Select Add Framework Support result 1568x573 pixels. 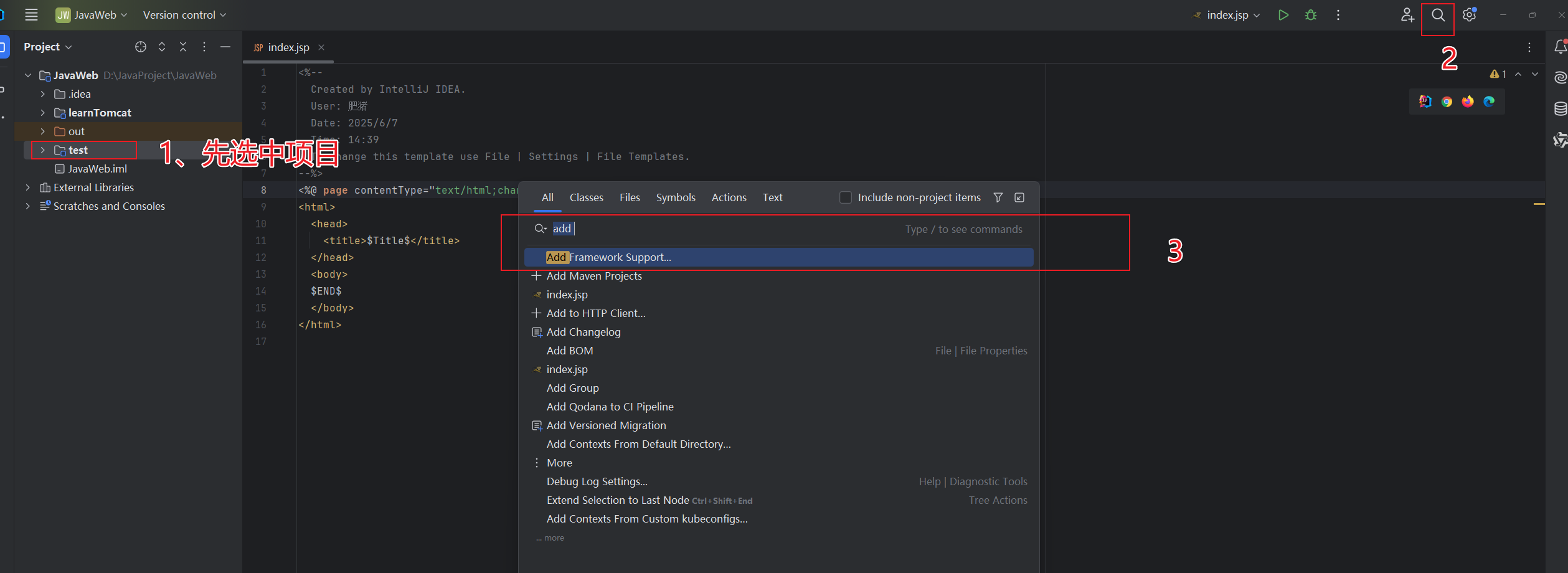coord(779,257)
